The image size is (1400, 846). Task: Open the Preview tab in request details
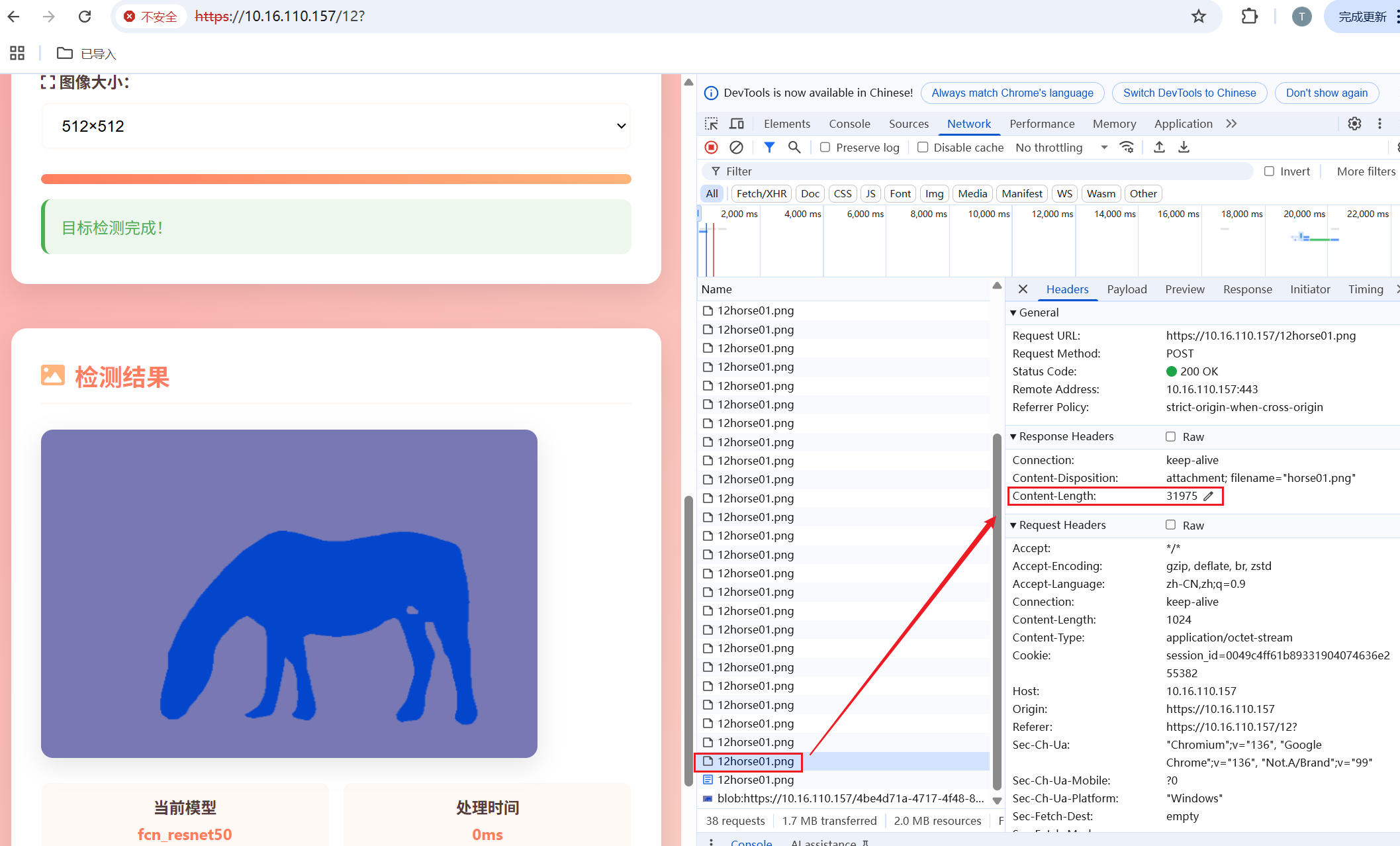tap(1184, 289)
